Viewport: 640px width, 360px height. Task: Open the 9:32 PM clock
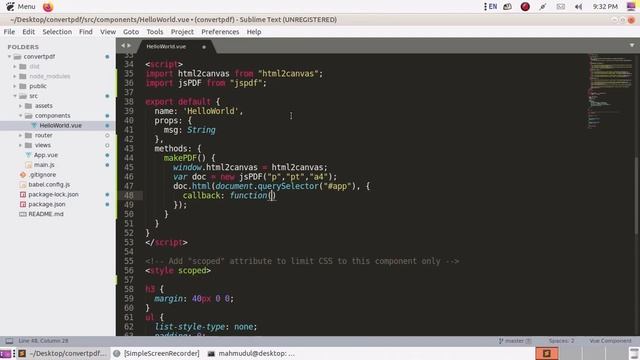click(x=605, y=7)
